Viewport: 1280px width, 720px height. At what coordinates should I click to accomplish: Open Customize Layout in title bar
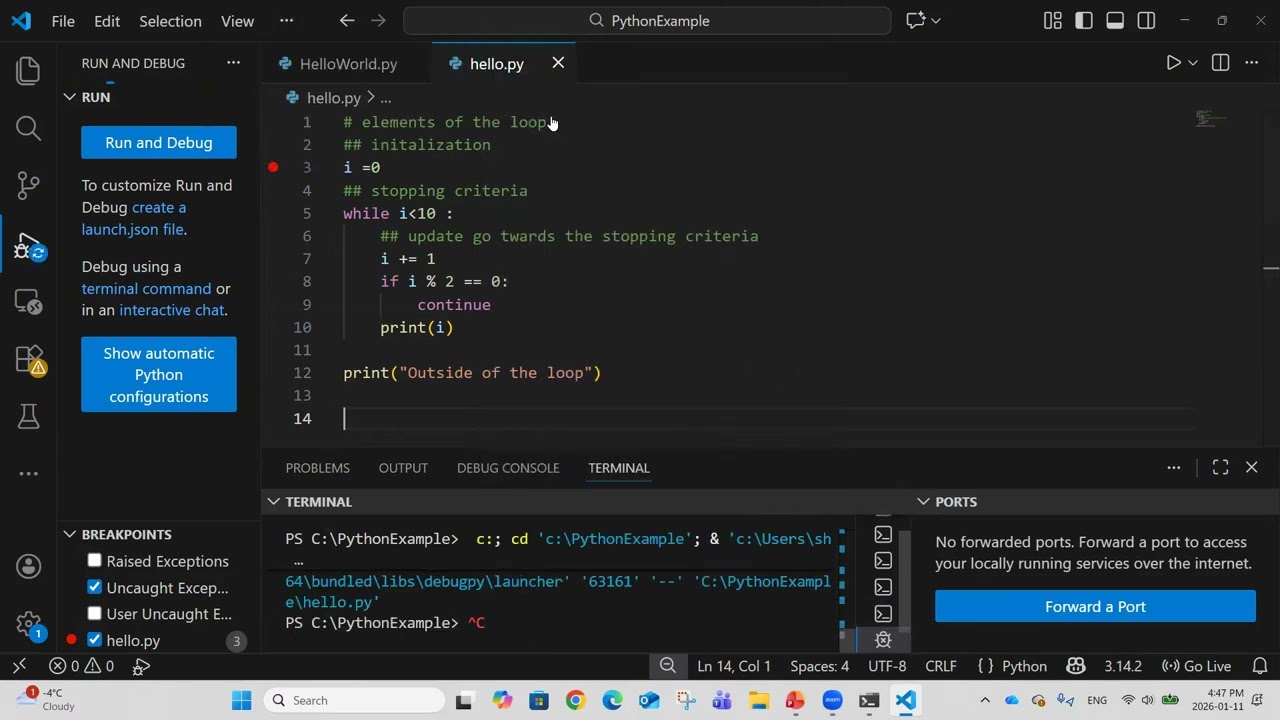pos(1052,20)
